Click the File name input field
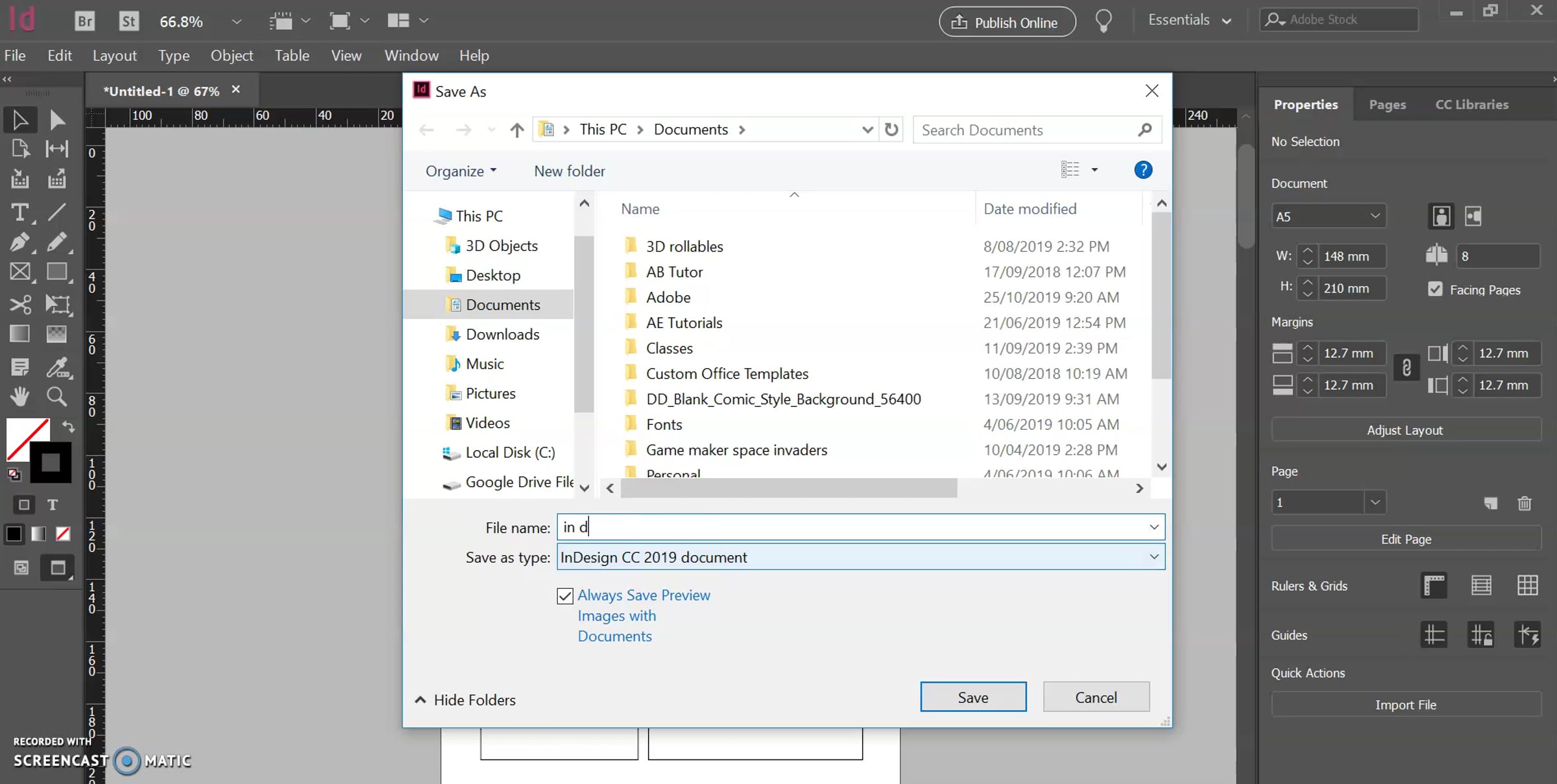The height and width of the screenshot is (784, 1557). (x=861, y=527)
